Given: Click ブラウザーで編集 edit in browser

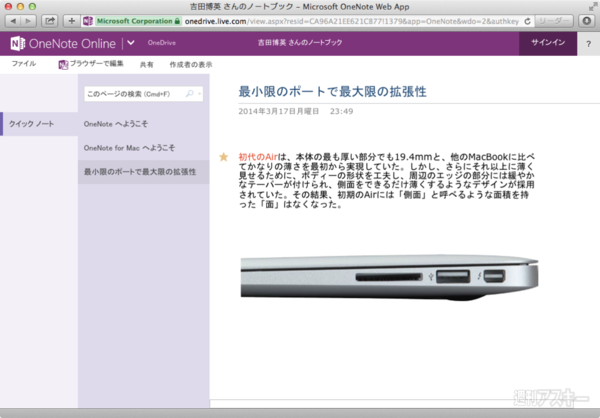Looking at the screenshot, I should click(96, 64).
